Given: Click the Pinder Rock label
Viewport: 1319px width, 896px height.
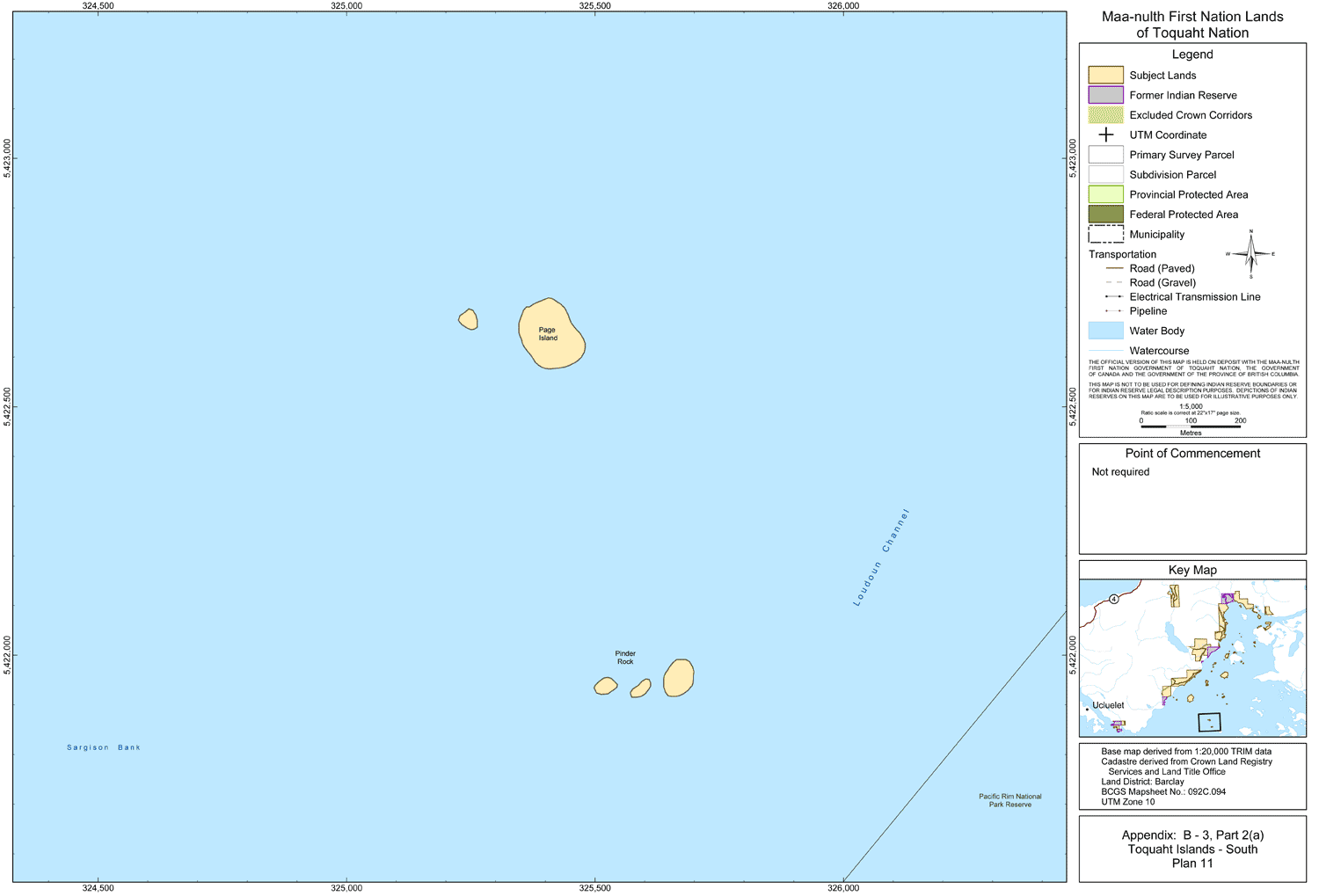Looking at the screenshot, I should point(625,658).
